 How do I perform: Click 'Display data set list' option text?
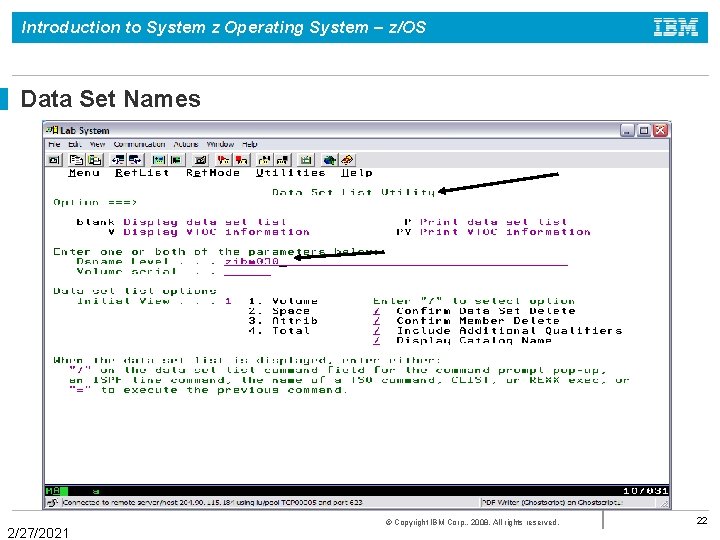click(x=205, y=222)
